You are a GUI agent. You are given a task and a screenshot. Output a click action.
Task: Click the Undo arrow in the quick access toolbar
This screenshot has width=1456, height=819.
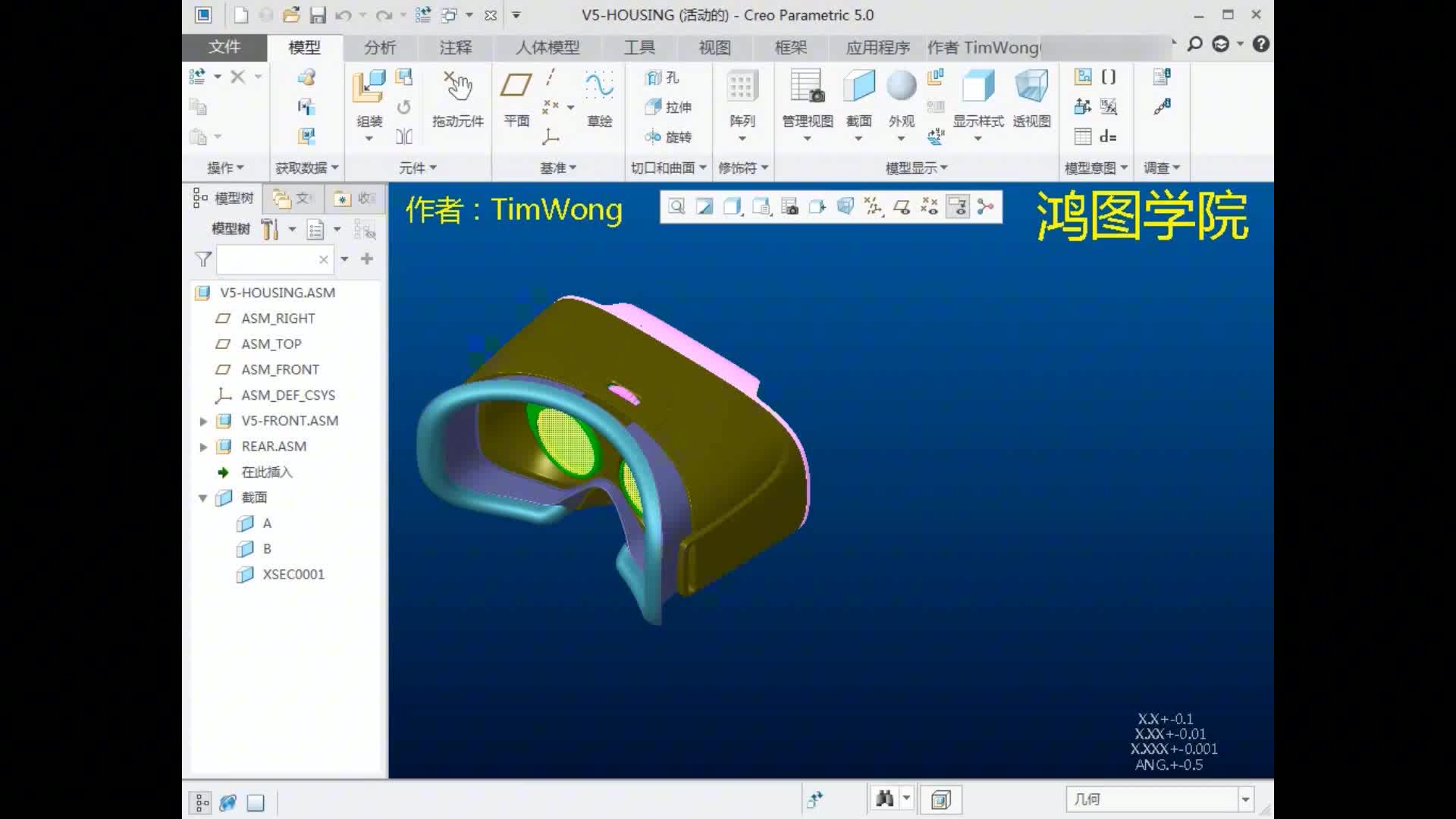pyautogui.click(x=343, y=15)
